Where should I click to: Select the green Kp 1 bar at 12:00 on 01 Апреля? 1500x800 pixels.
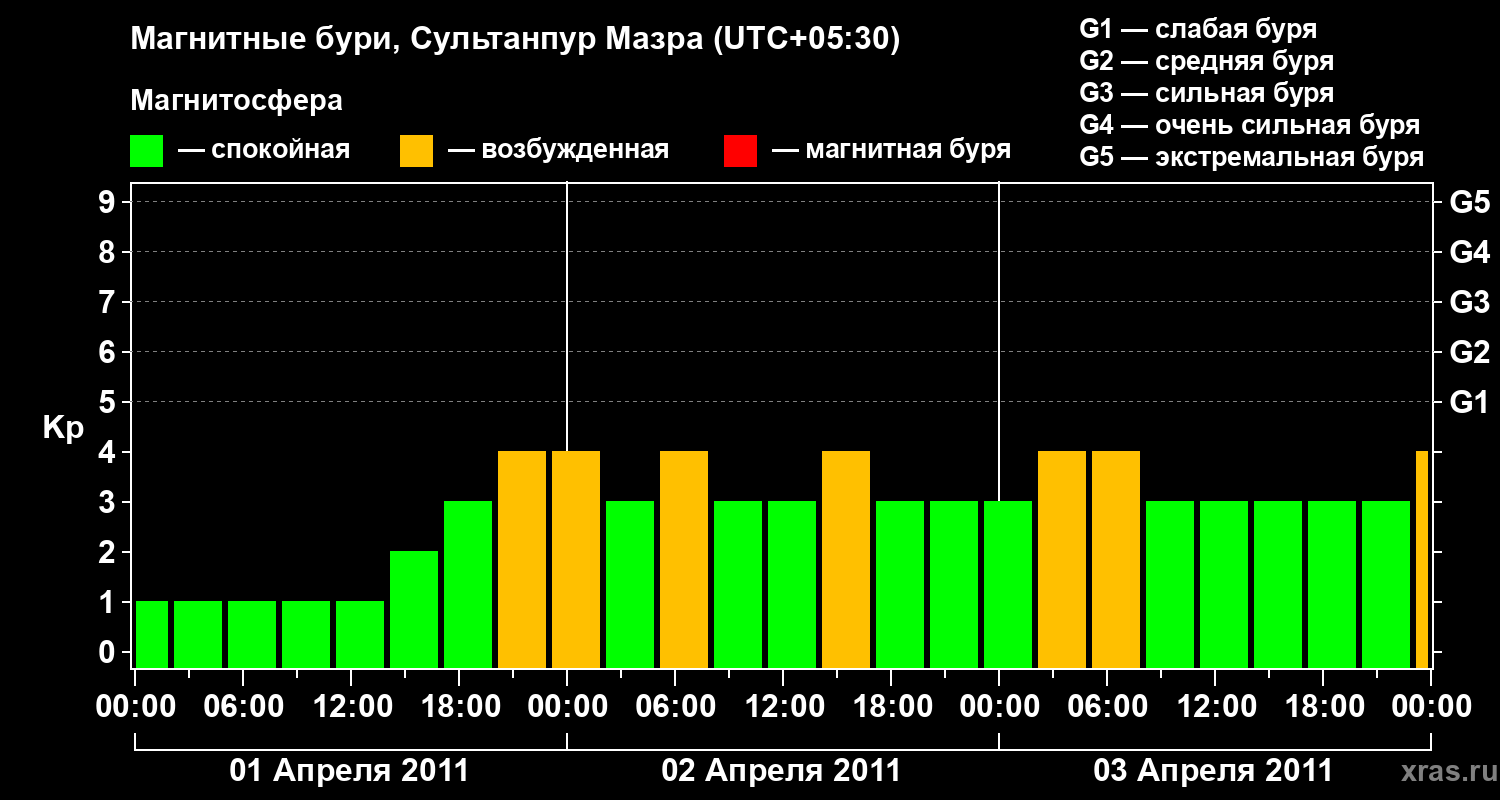click(360, 634)
